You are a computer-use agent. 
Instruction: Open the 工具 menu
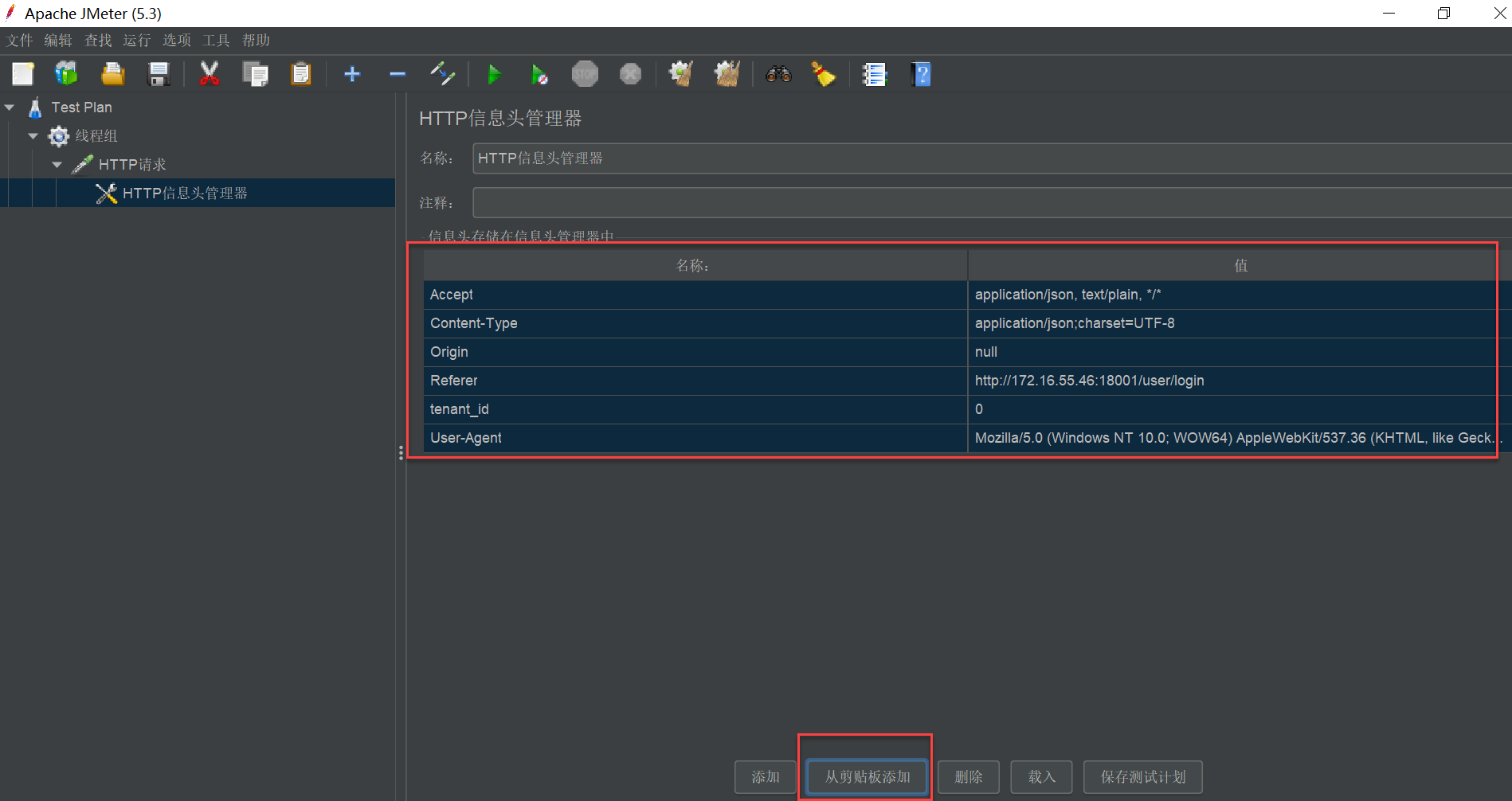click(x=216, y=41)
